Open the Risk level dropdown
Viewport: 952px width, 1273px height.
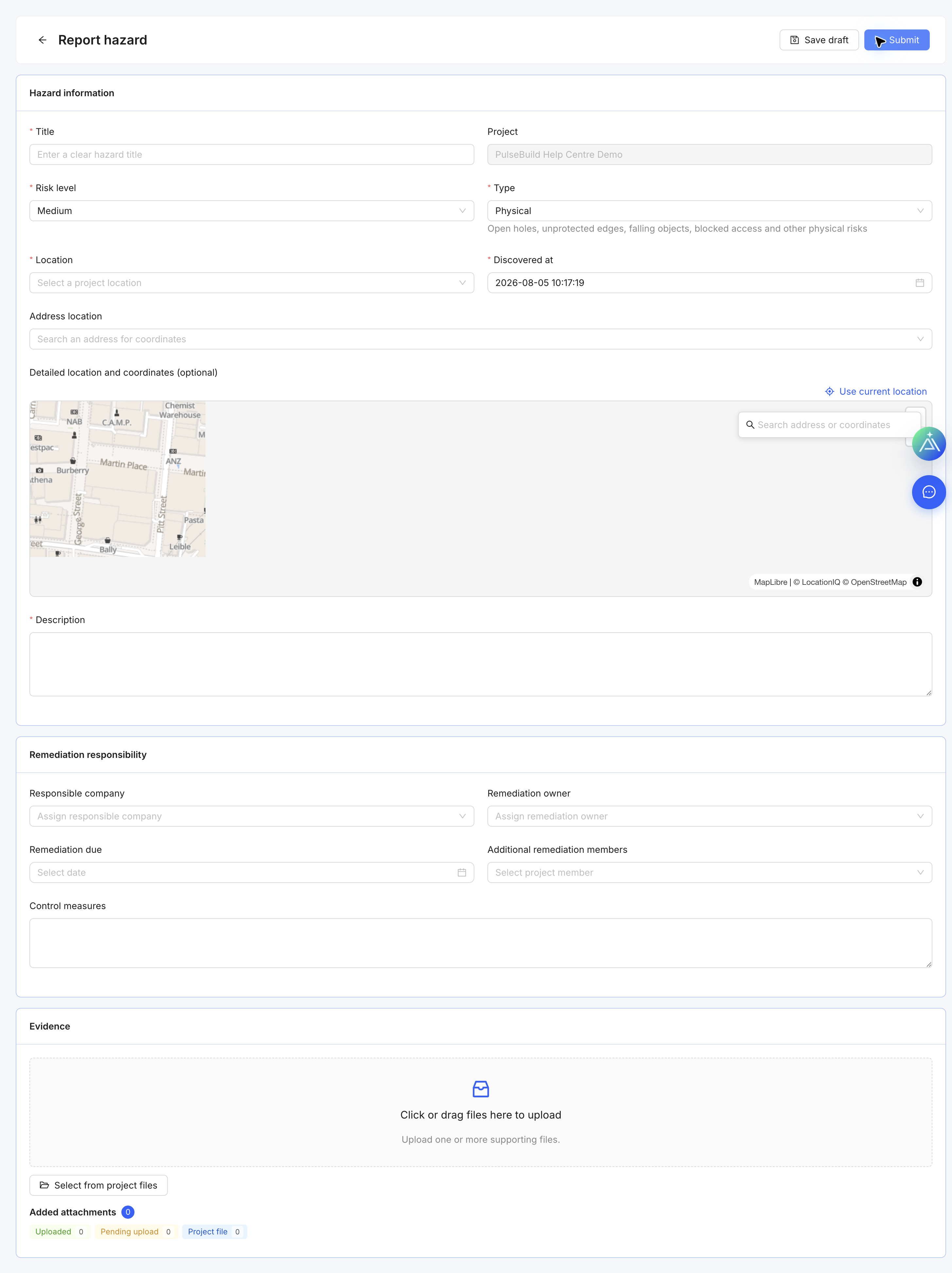[251, 211]
